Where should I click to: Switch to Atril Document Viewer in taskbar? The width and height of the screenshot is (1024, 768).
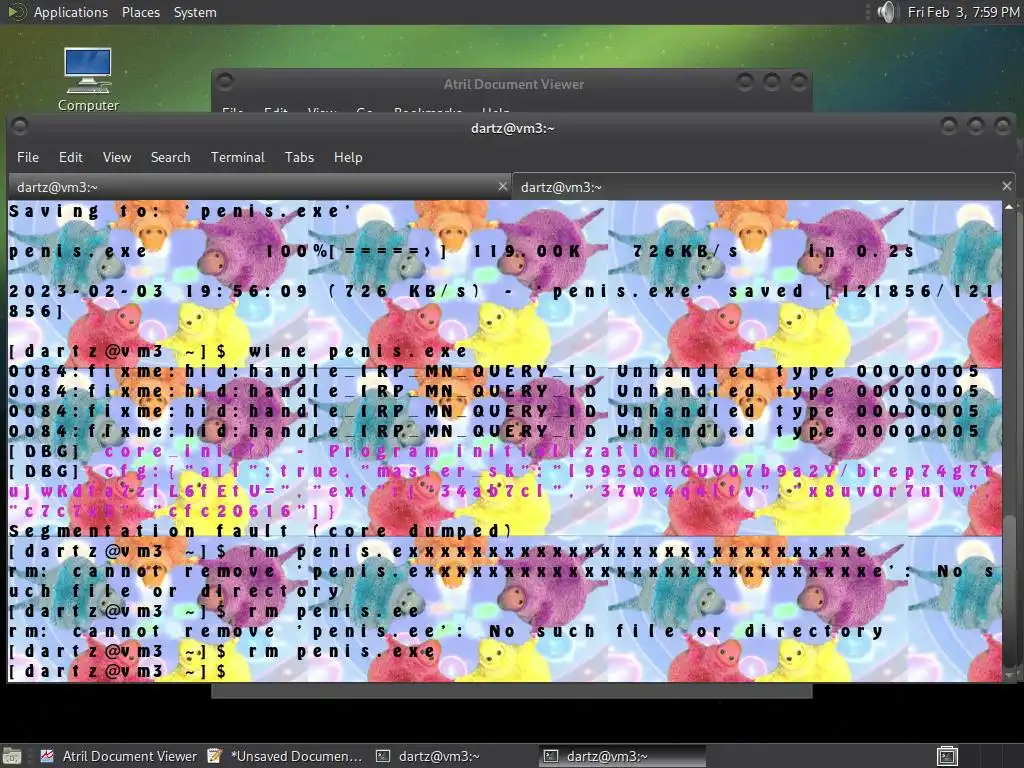point(119,756)
